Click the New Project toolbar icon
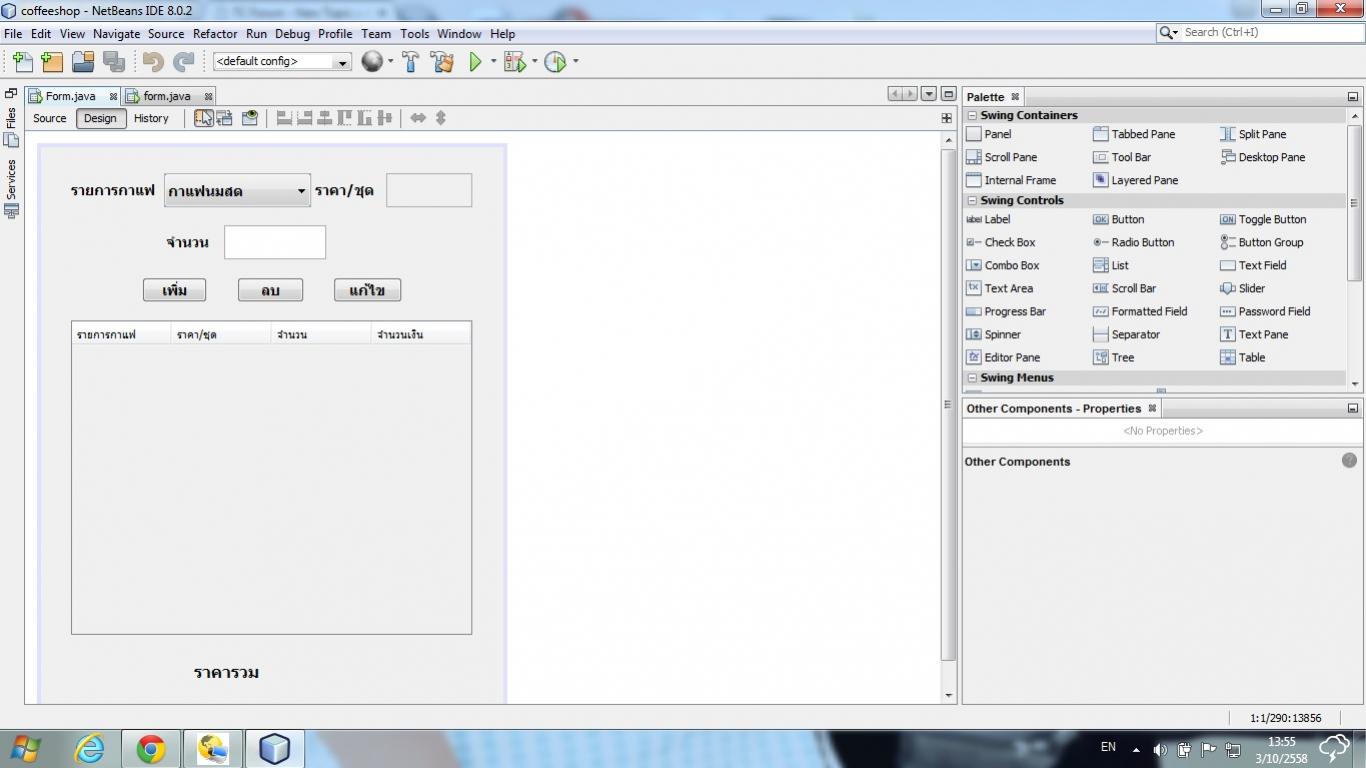This screenshot has height=768, width=1366. [52, 62]
